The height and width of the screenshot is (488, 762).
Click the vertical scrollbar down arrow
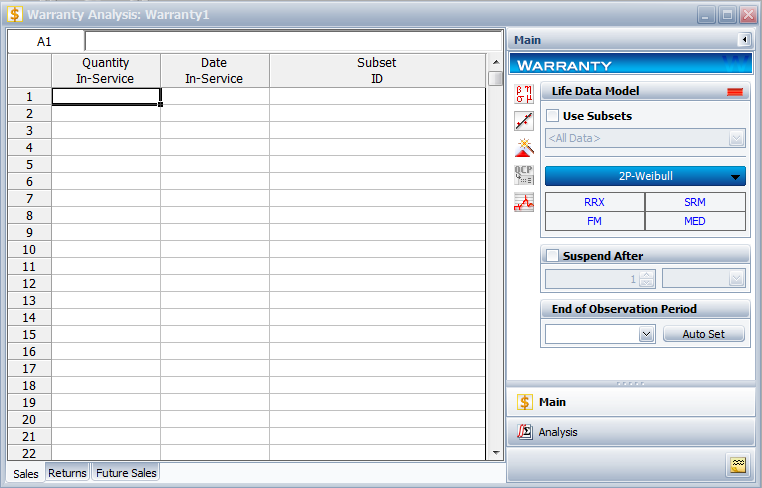[496, 453]
